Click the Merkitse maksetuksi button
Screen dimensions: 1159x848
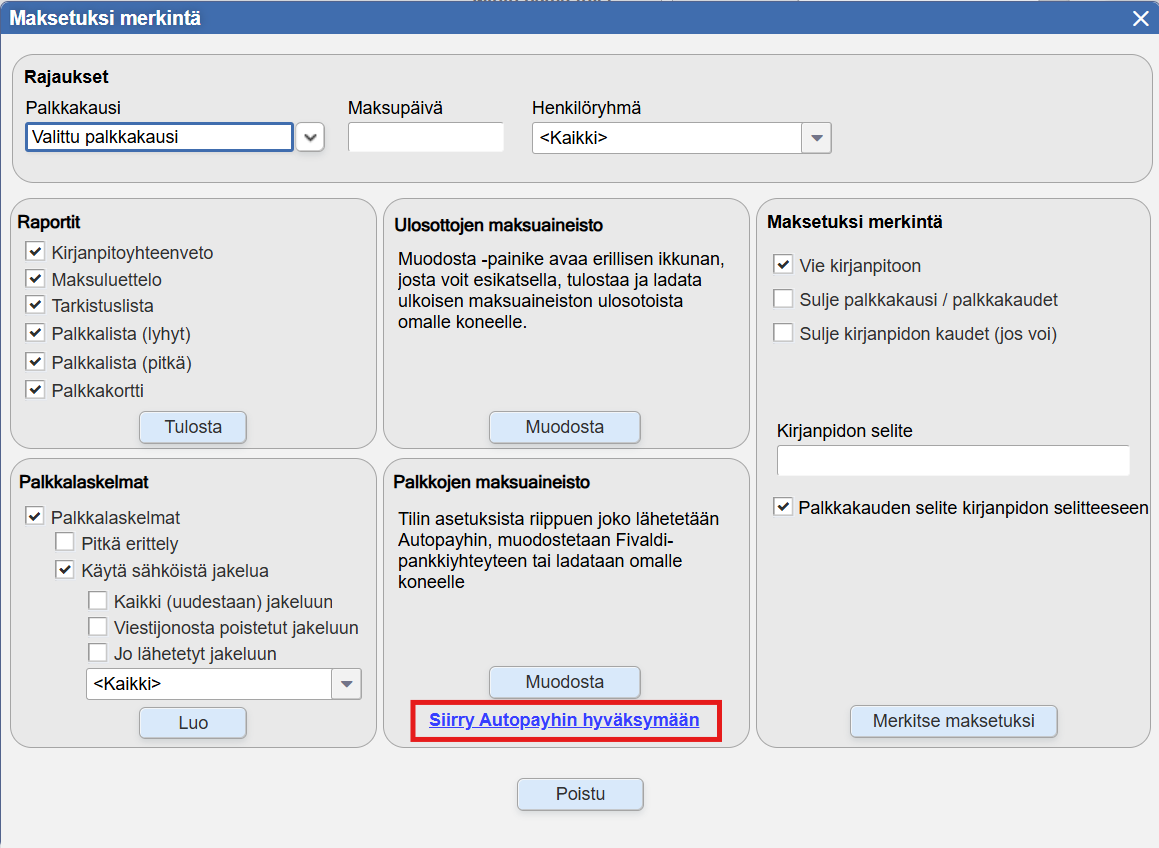[x=954, y=721]
